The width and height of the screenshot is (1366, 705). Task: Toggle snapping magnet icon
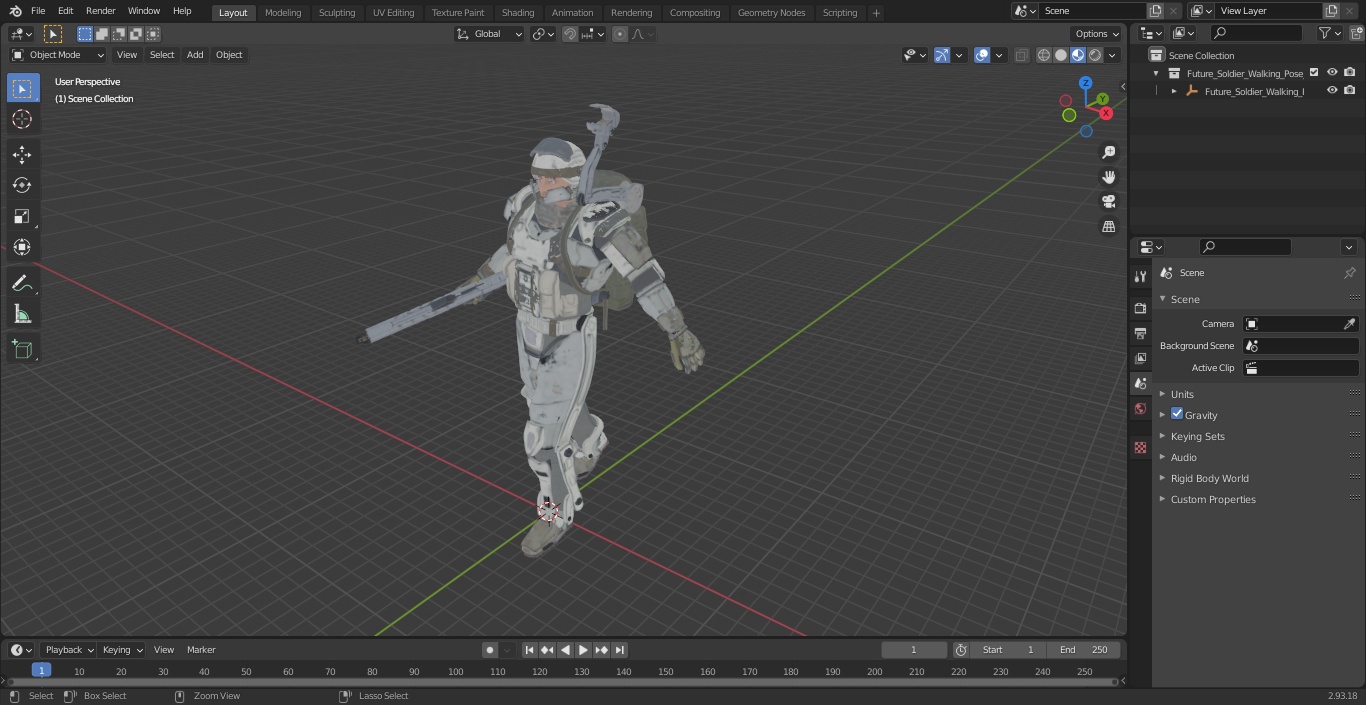(570, 34)
